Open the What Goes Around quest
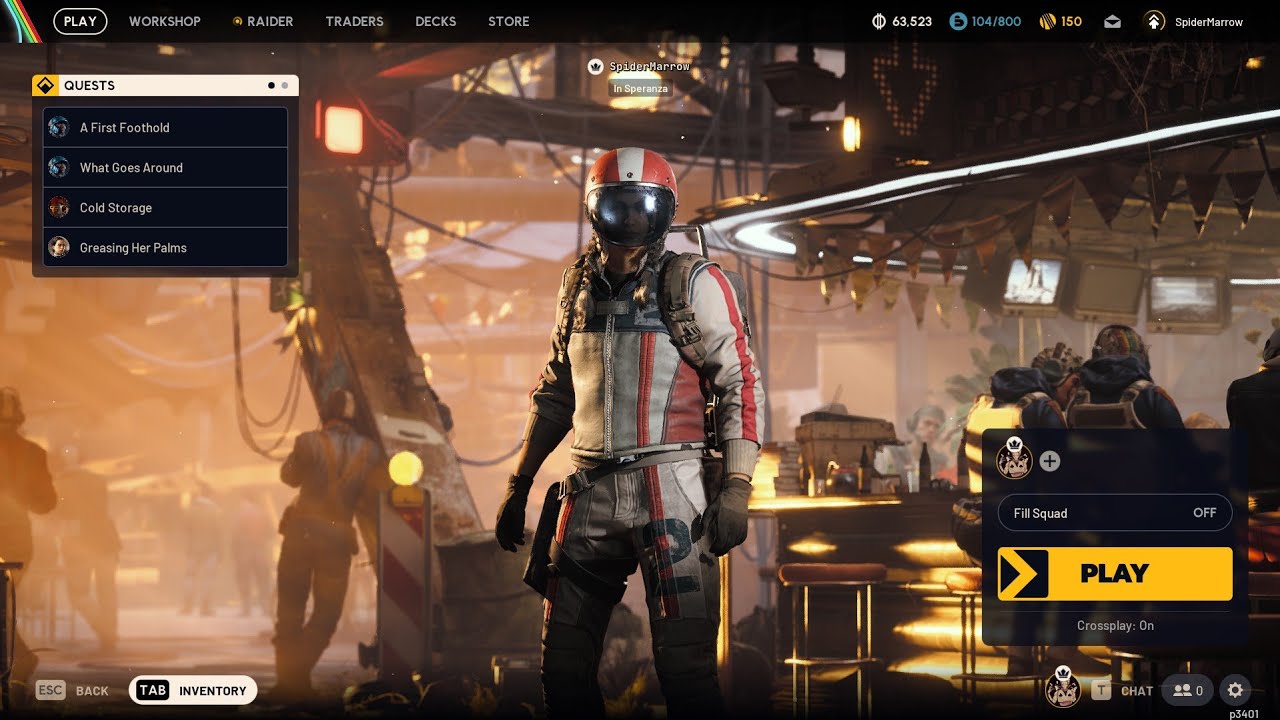 pyautogui.click(x=166, y=168)
